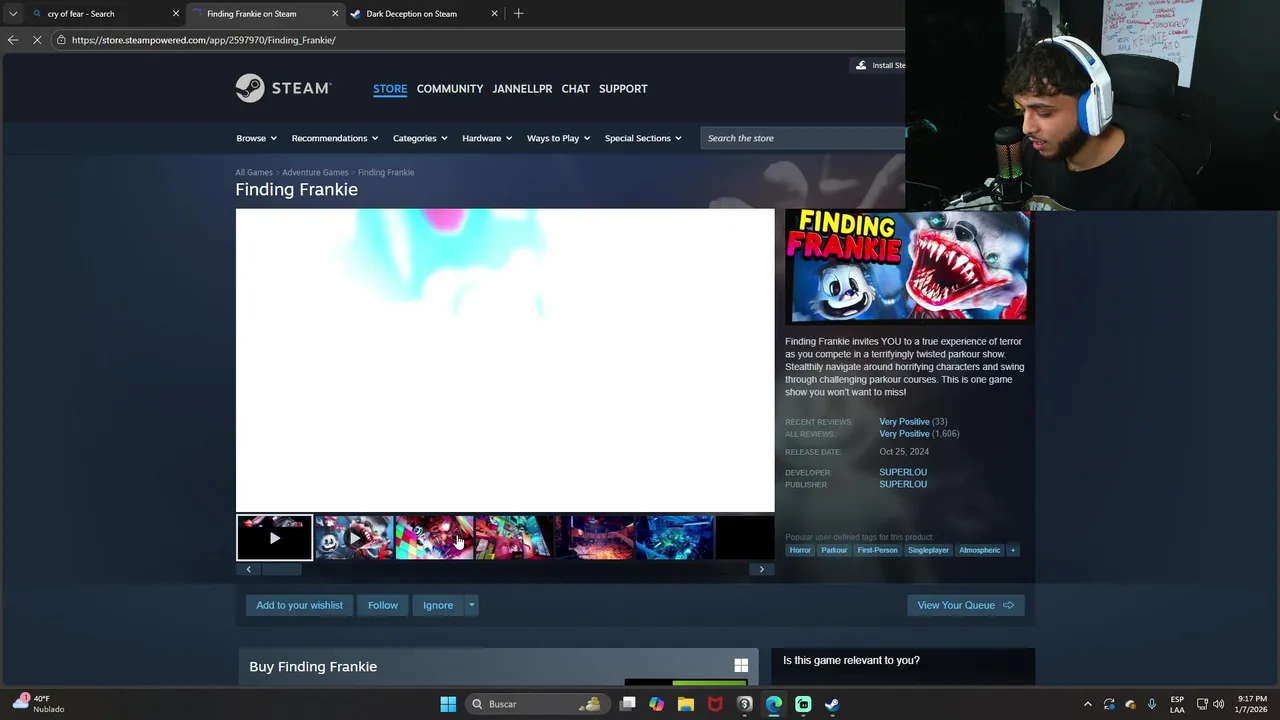The width and height of the screenshot is (1280, 720).
Task: Open 'All Games' breadcrumb link
Action: coord(254,172)
